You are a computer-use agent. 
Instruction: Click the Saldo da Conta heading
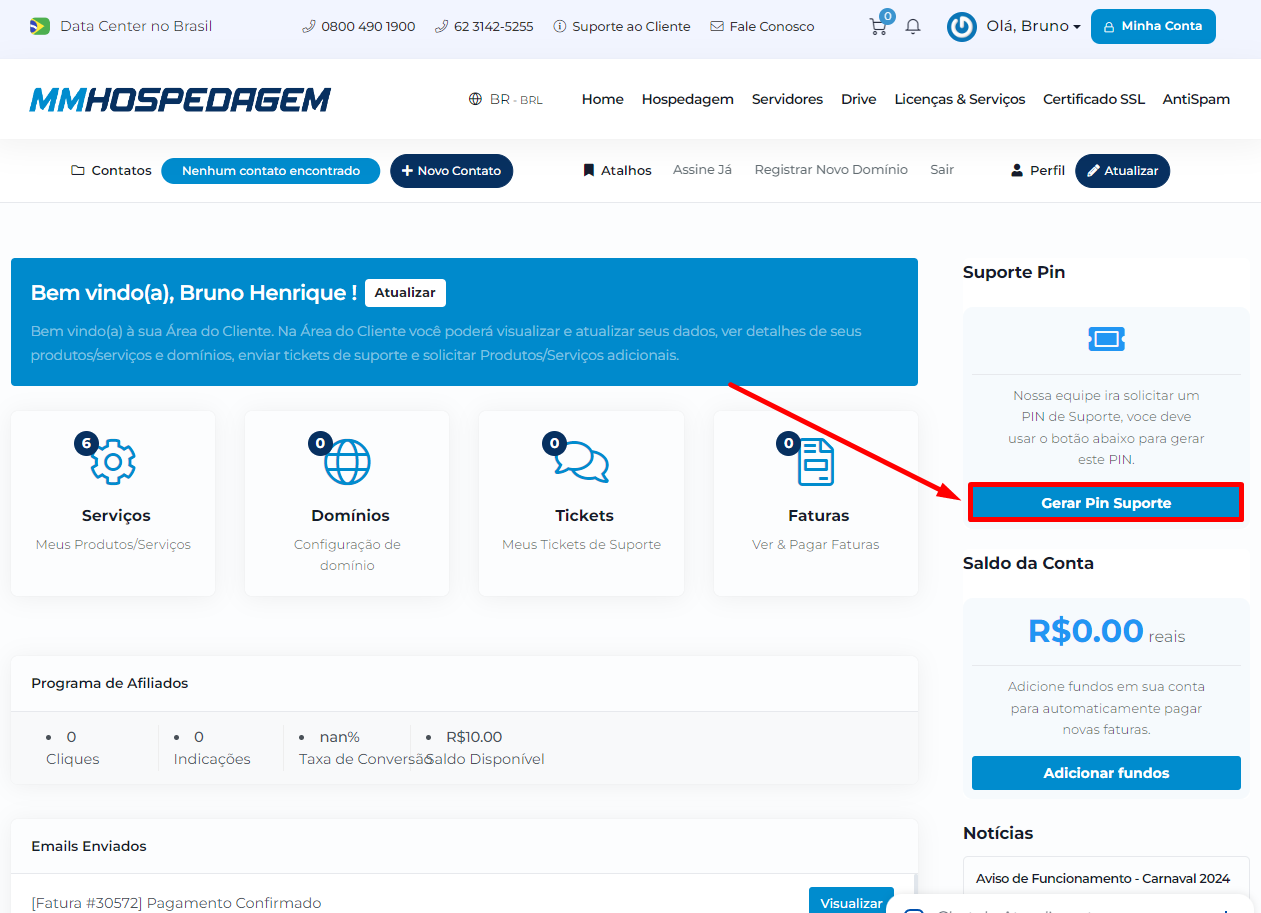tap(1028, 563)
